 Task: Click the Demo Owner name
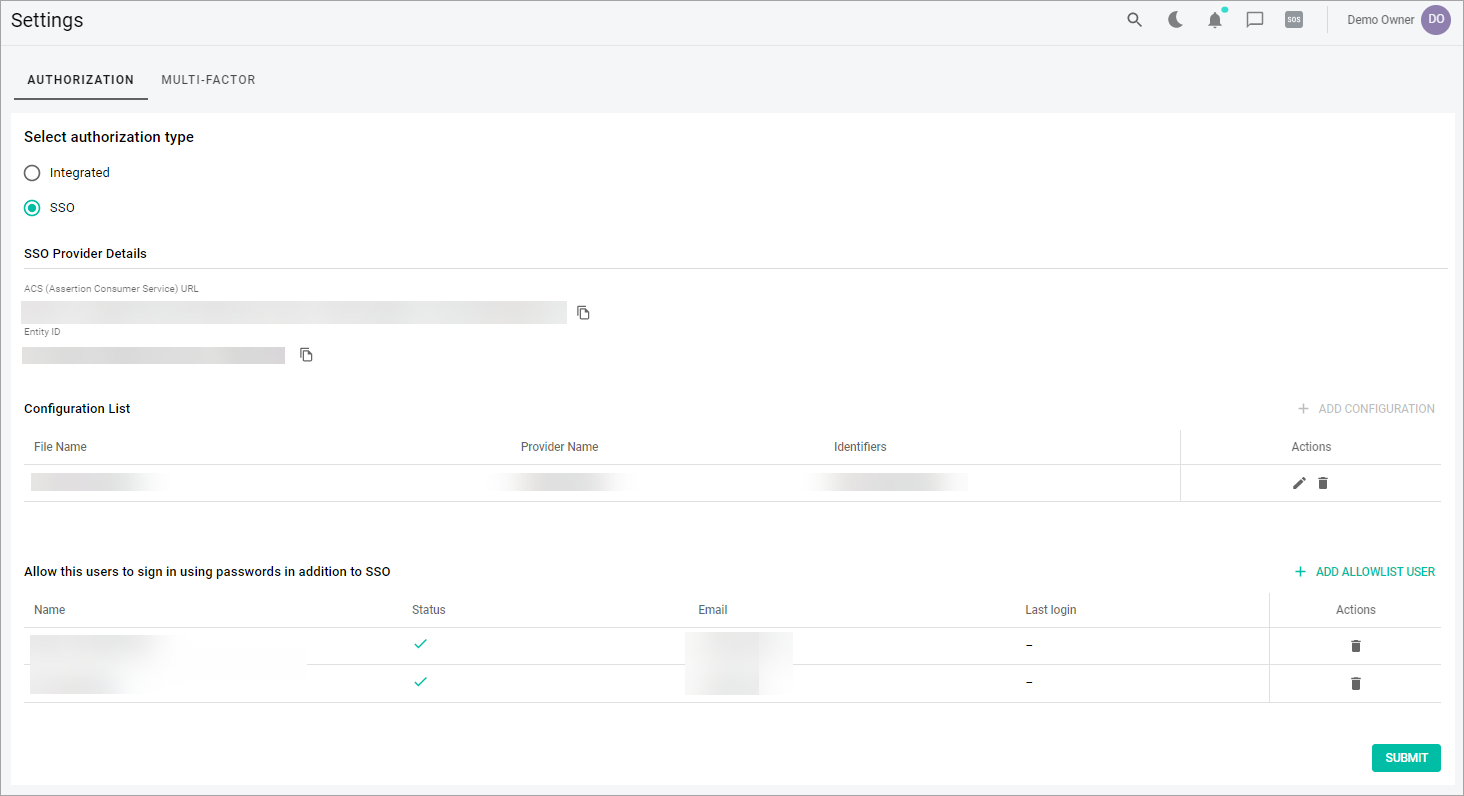click(1381, 20)
